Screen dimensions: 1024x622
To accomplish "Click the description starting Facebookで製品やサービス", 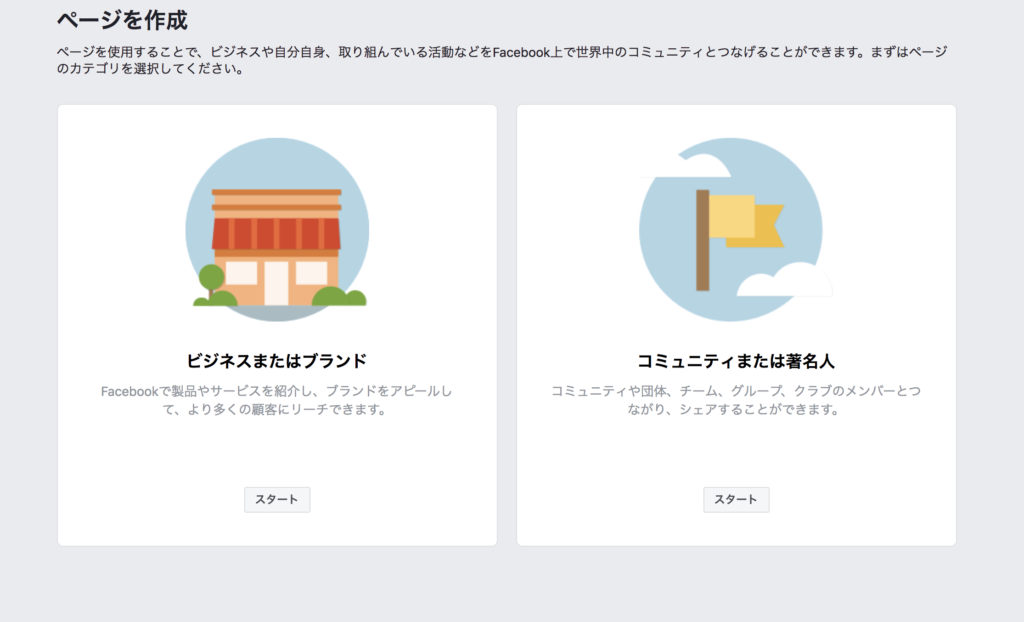I will (276, 400).
